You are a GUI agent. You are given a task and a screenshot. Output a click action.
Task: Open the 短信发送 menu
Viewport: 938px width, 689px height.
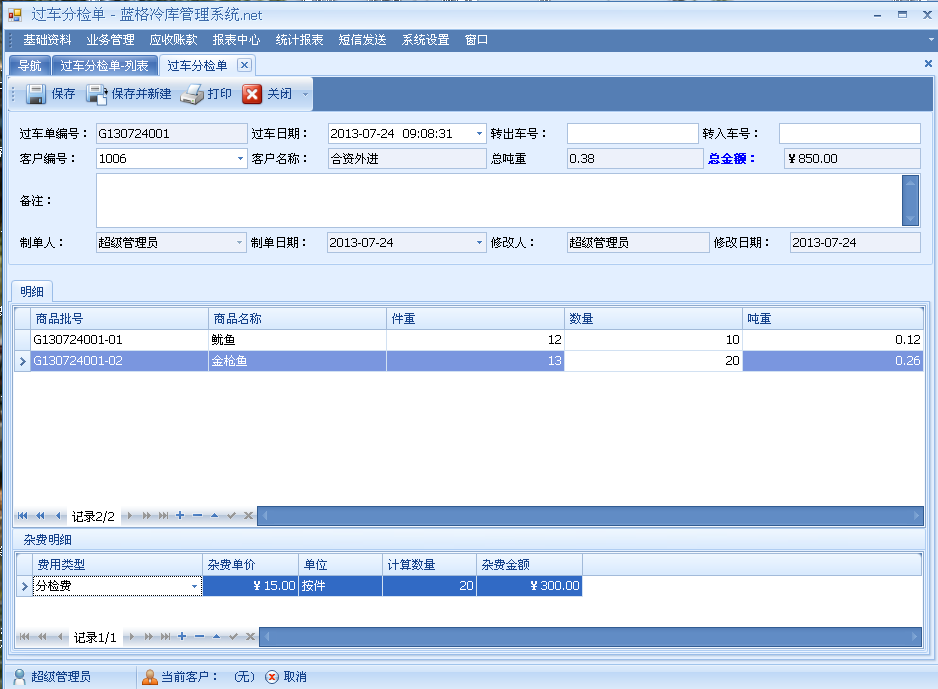point(363,39)
